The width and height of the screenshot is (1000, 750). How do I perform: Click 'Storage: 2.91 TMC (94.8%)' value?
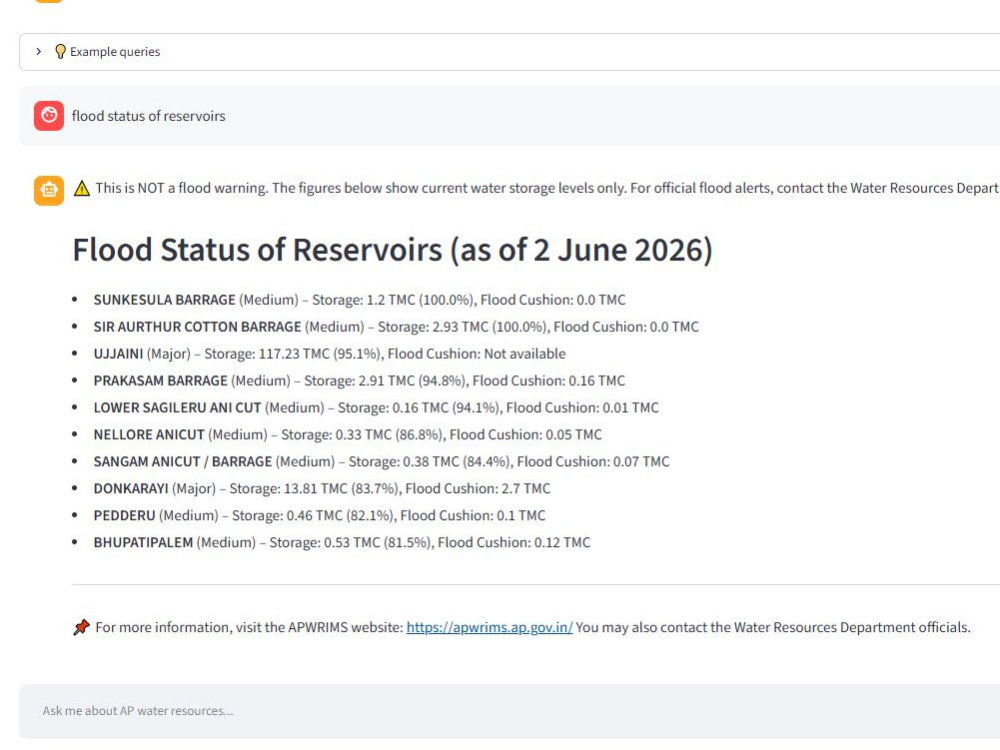pyautogui.click(x=386, y=381)
